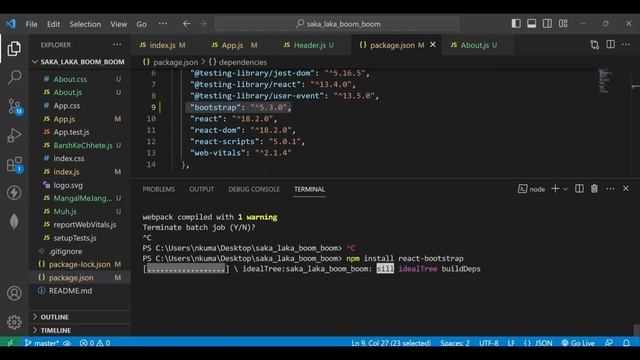This screenshot has width=640, height=360.
Task: Kill terminal with trash icon
Action: (x=594, y=189)
